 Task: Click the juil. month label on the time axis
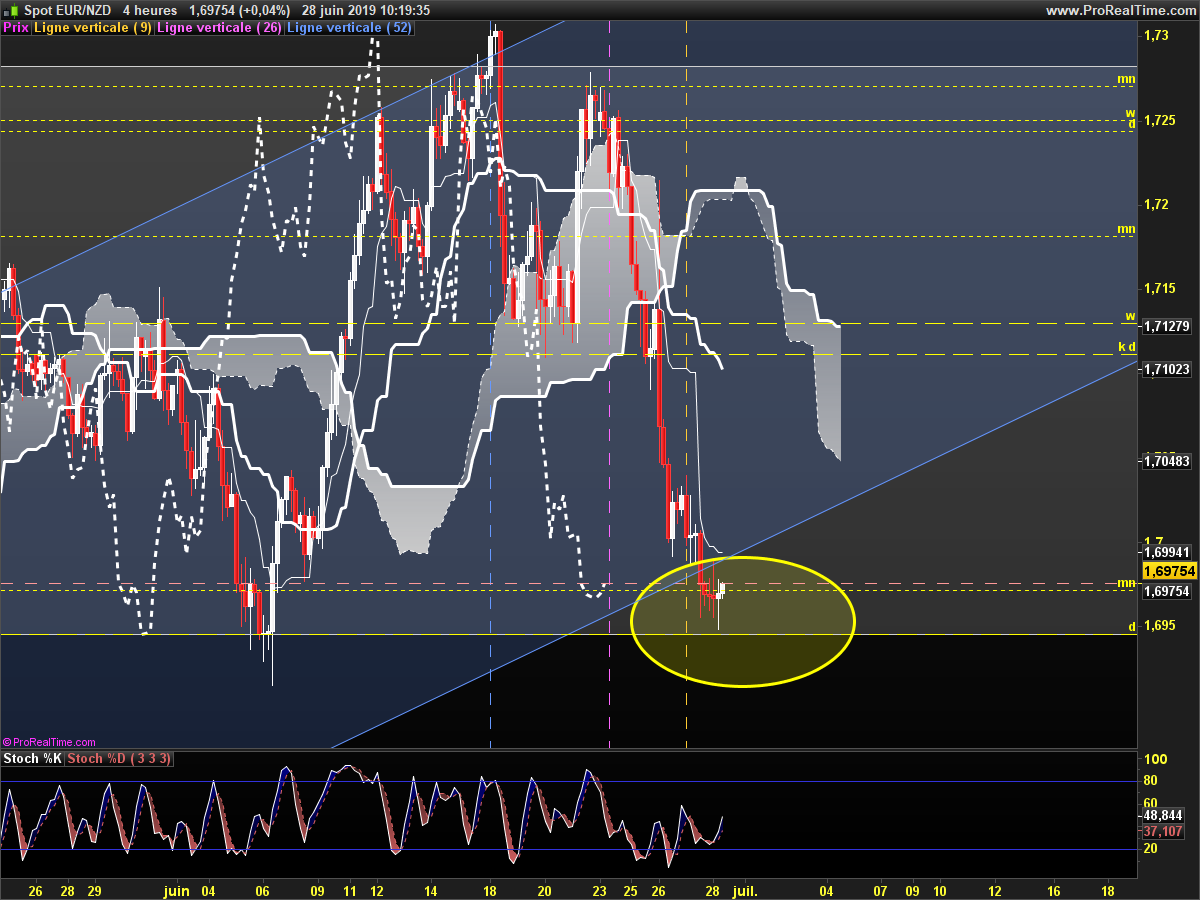(x=745, y=888)
